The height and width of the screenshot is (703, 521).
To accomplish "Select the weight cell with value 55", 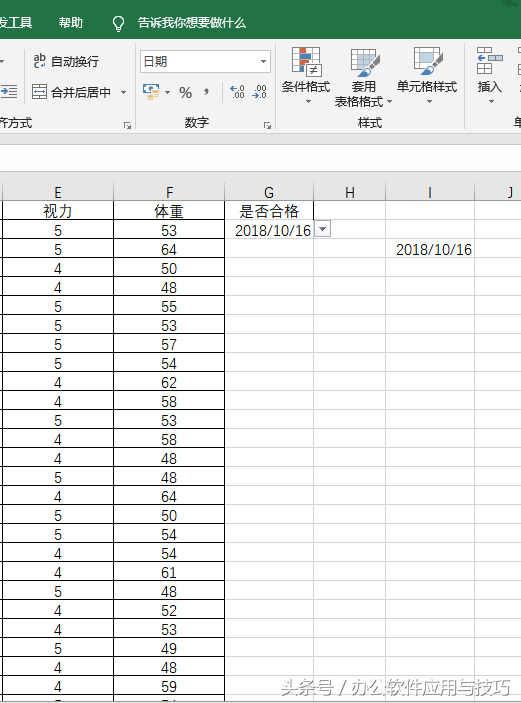I will [x=169, y=306].
